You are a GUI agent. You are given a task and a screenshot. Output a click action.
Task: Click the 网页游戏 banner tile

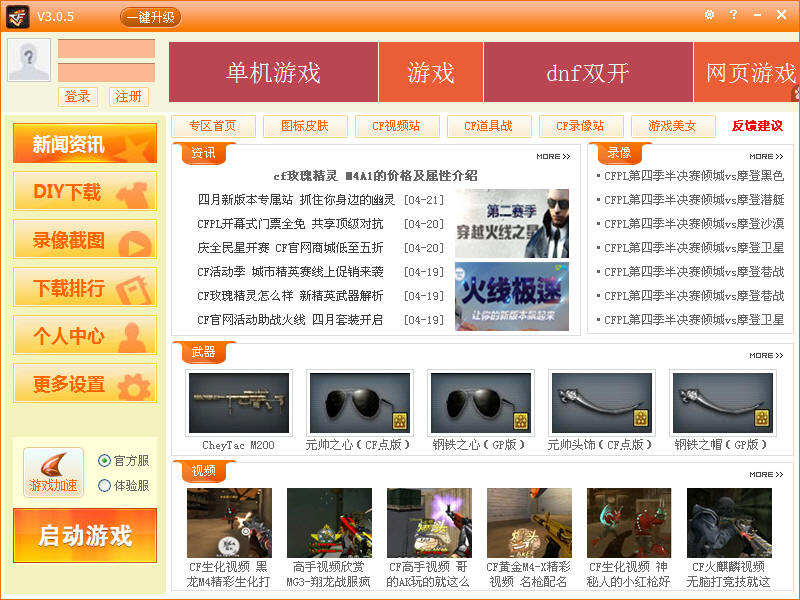[x=747, y=72]
